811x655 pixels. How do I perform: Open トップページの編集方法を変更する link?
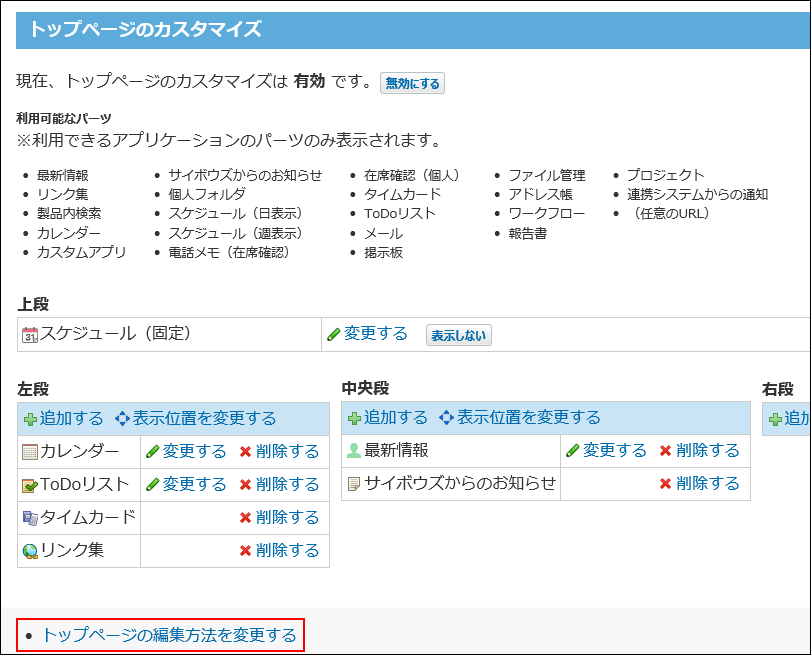point(169,635)
